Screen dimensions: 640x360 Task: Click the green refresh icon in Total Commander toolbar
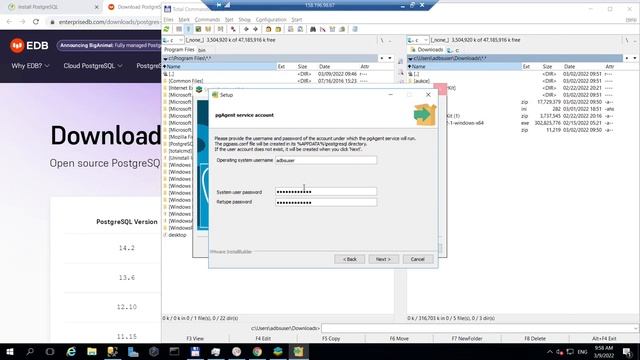[x=166, y=29]
